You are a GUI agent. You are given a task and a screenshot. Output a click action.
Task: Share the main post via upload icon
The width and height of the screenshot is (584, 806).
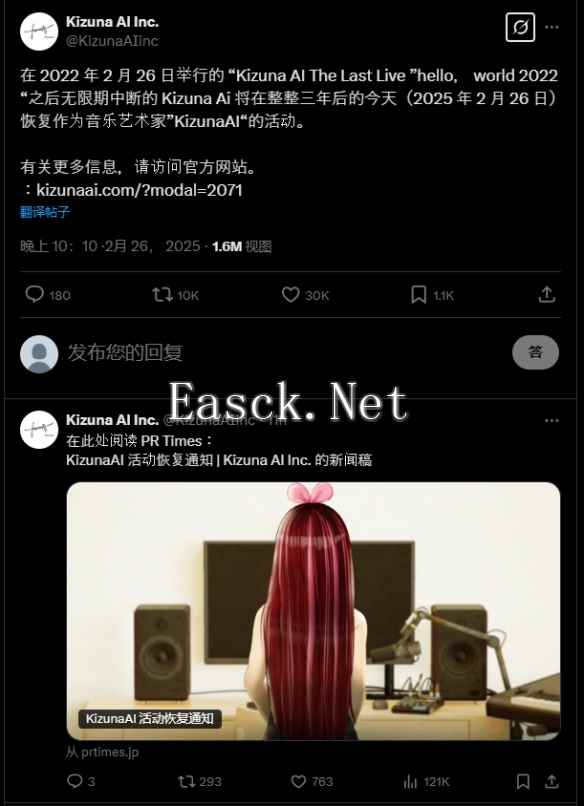pyautogui.click(x=546, y=295)
